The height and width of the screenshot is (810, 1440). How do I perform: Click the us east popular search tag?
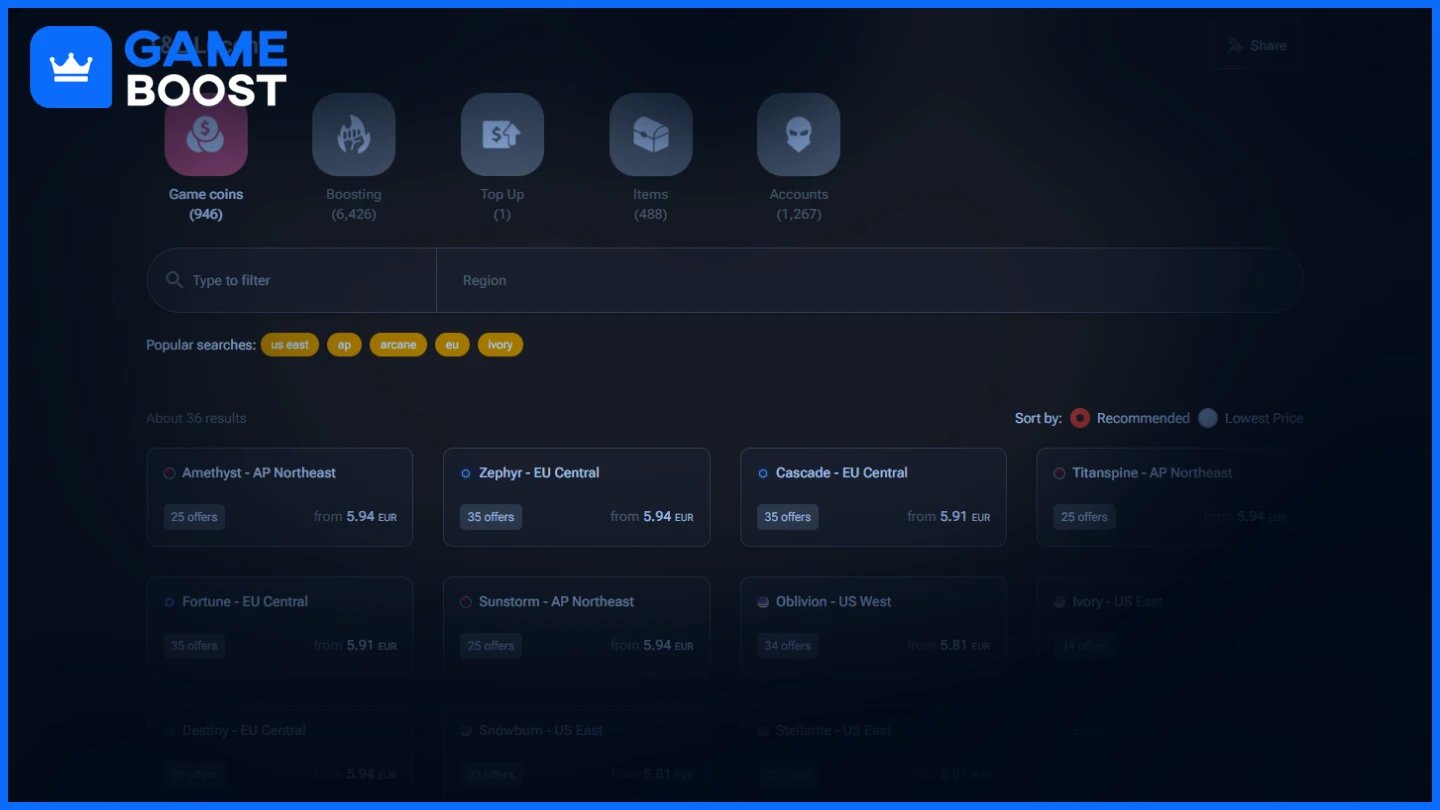[x=290, y=345]
